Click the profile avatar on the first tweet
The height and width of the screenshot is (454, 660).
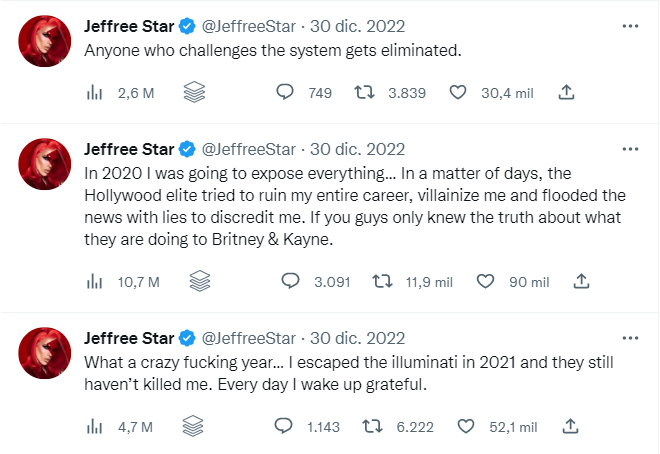tap(46, 40)
